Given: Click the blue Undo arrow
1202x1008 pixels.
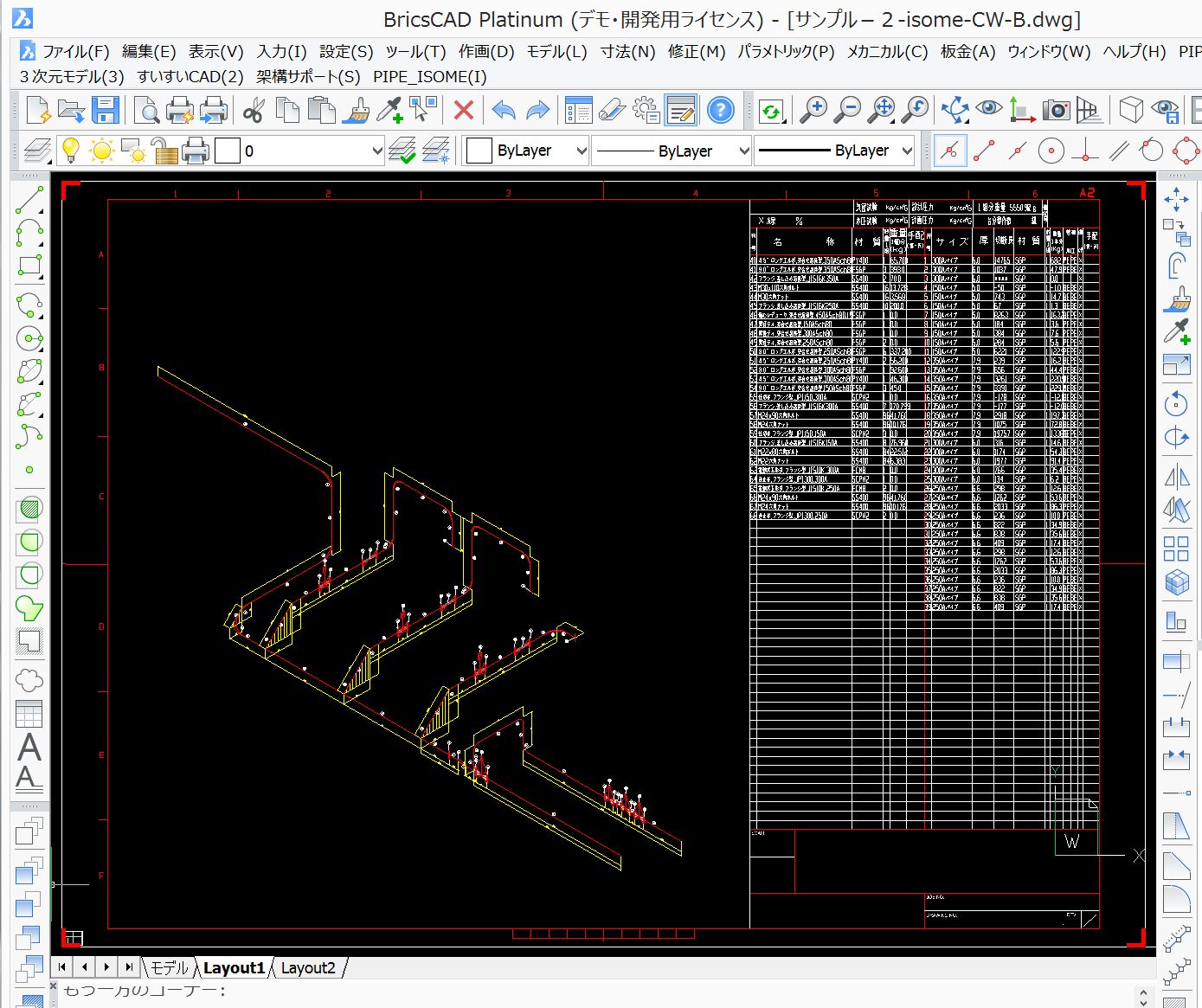Looking at the screenshot, I should pyautogui.click(x=503, y=110).
